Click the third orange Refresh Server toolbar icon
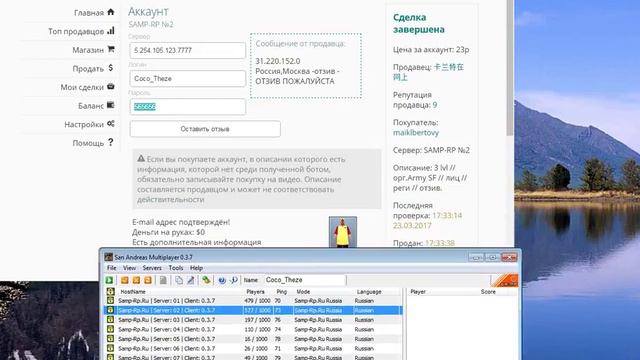Screen dimensions: 640x360 tap(148, 280)
